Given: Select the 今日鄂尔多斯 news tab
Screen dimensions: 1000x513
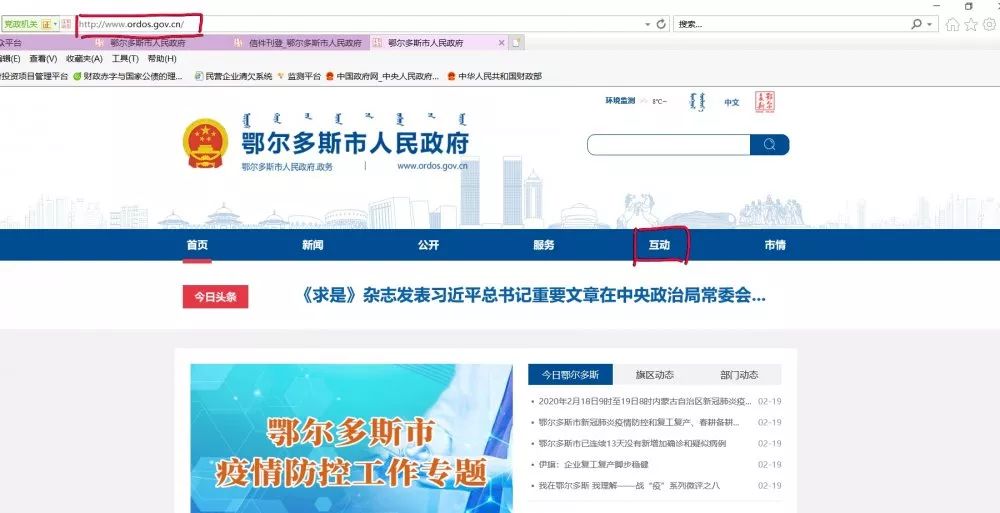Looking at the screenshot, I should click(570, 375).
